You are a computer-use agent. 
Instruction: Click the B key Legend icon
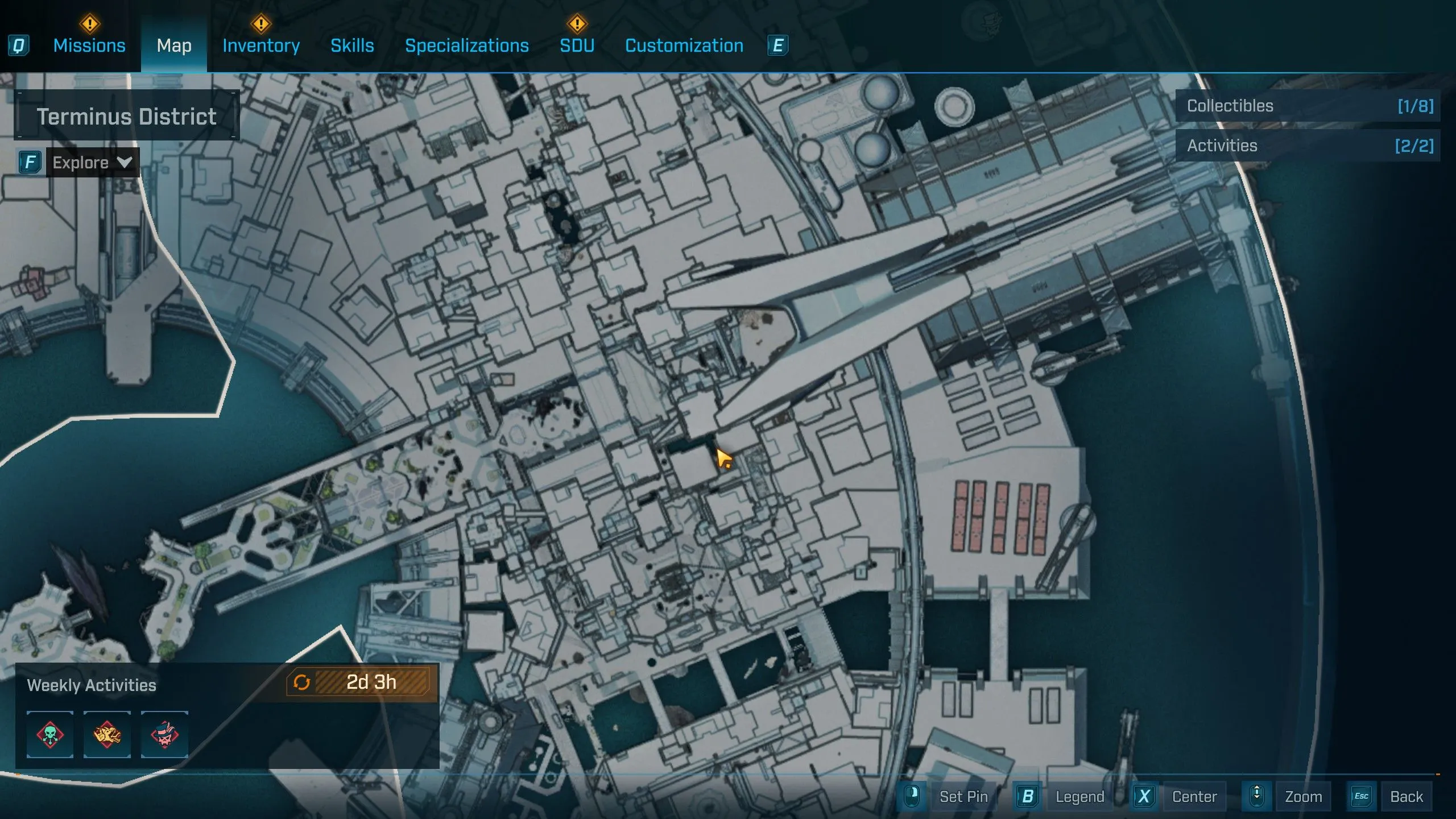tap(1027, 796)
